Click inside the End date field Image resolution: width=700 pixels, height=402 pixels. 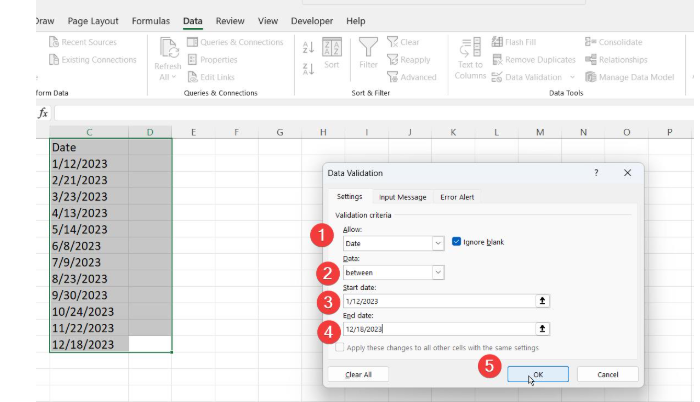pyautogui.click(x=439, y=329)
